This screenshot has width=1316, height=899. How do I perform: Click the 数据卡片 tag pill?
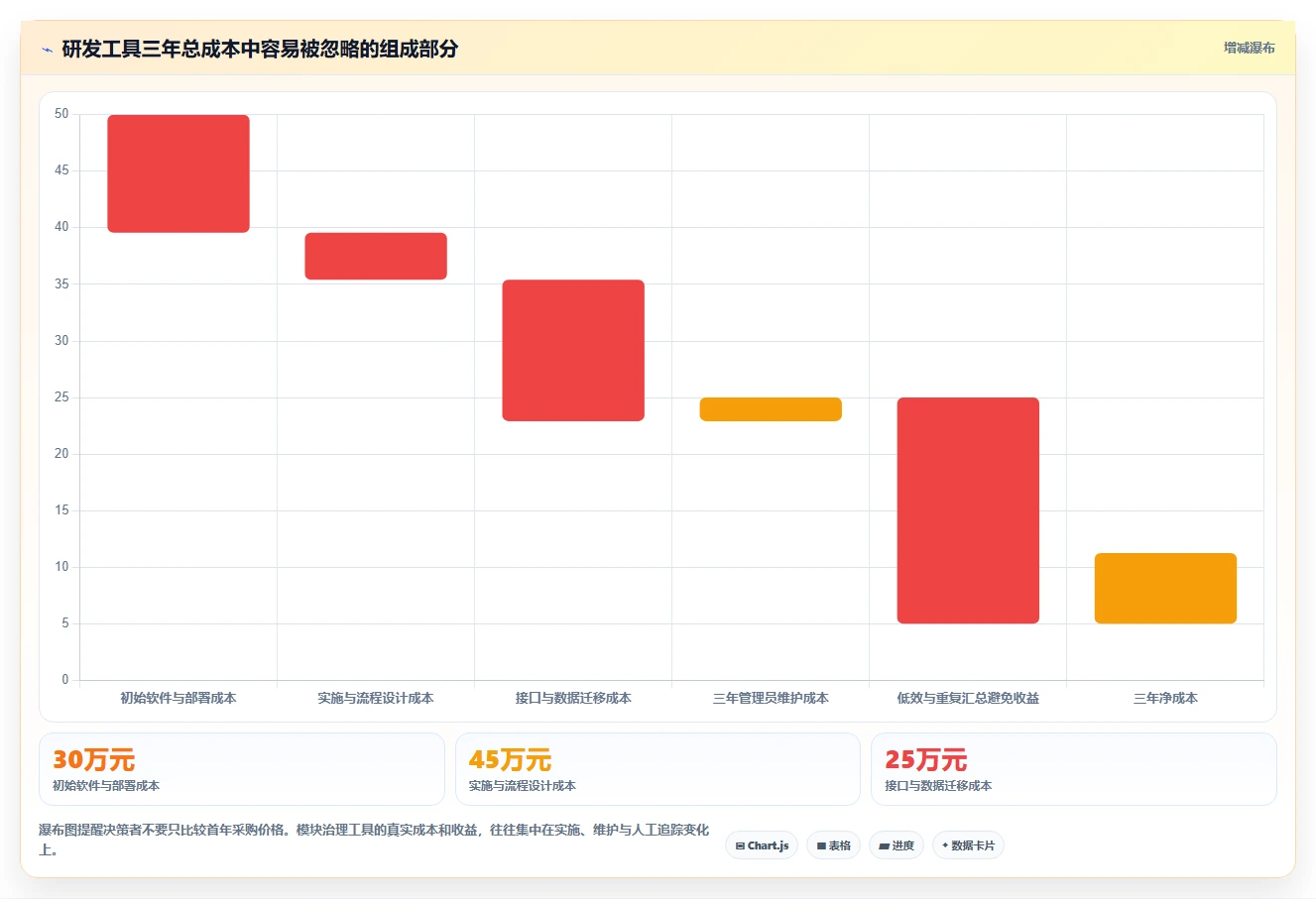(968, 845)
